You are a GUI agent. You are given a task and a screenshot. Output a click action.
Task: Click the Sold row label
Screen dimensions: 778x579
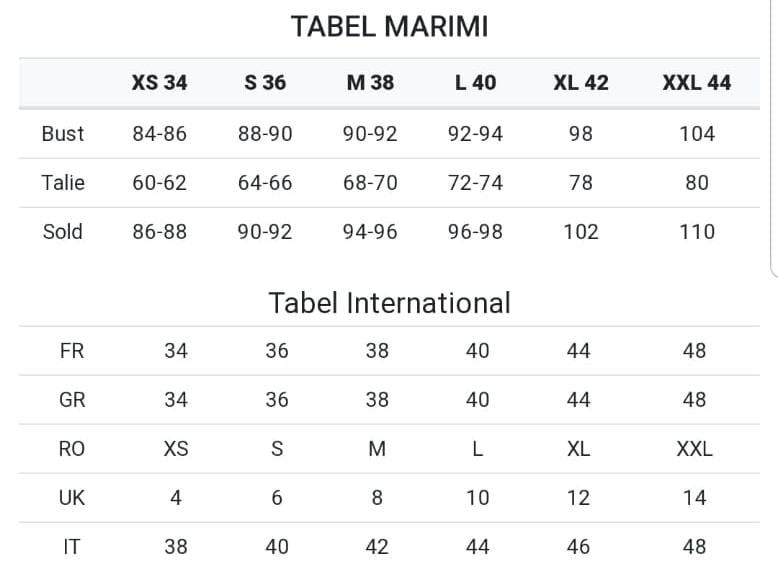63,232
